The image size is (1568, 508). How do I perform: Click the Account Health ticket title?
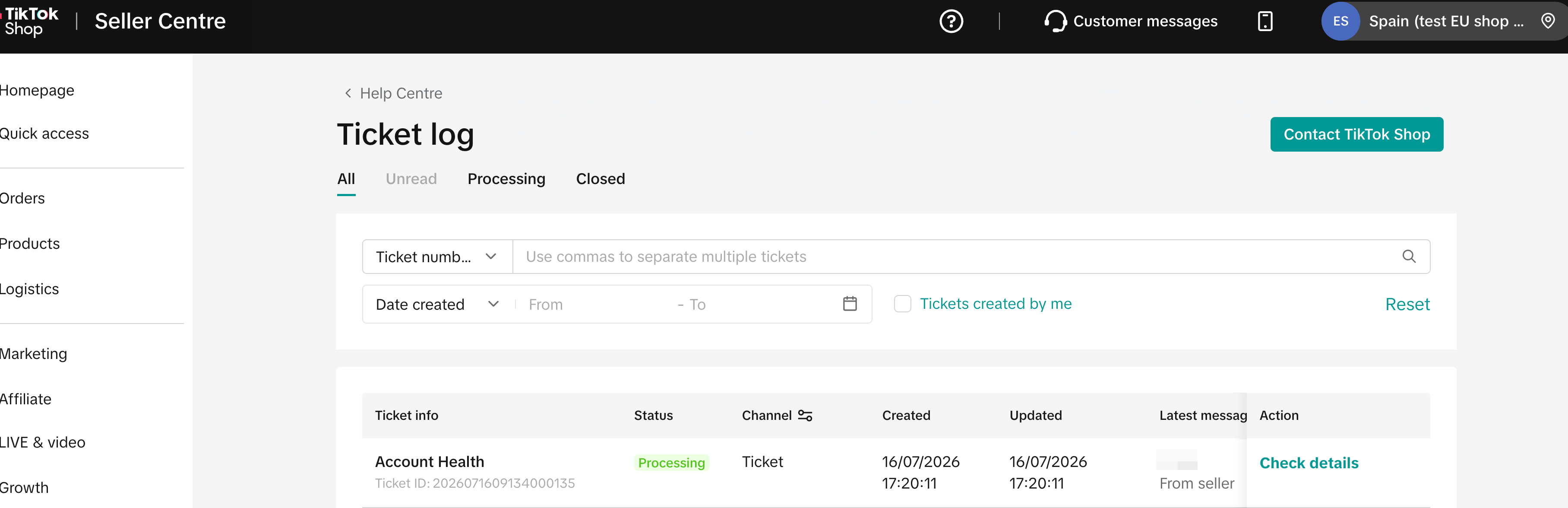429,462
